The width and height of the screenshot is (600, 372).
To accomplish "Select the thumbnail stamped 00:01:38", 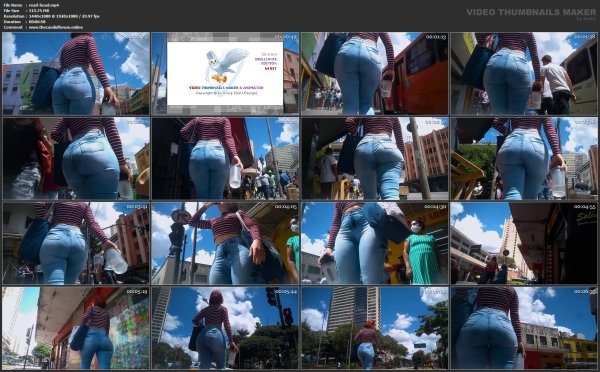I will [x=524, y=73].
